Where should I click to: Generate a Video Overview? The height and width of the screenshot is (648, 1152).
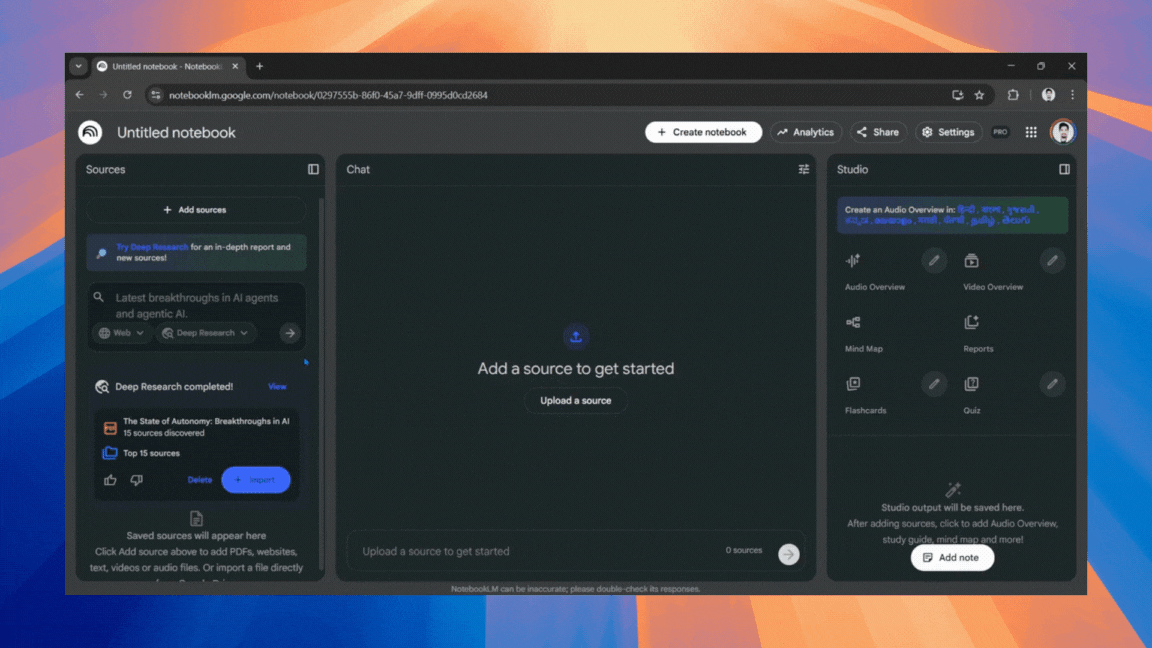[x=993, y=272]
